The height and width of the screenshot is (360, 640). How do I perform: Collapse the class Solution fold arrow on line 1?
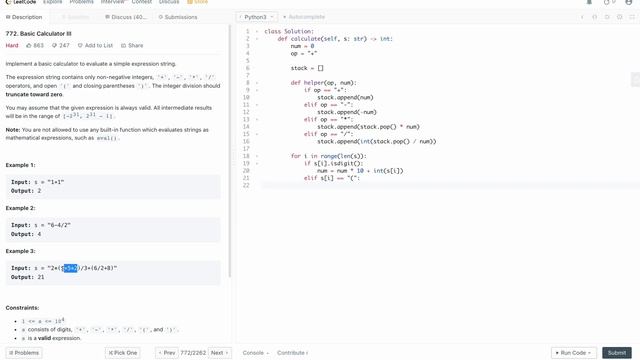tap(257, 31)
